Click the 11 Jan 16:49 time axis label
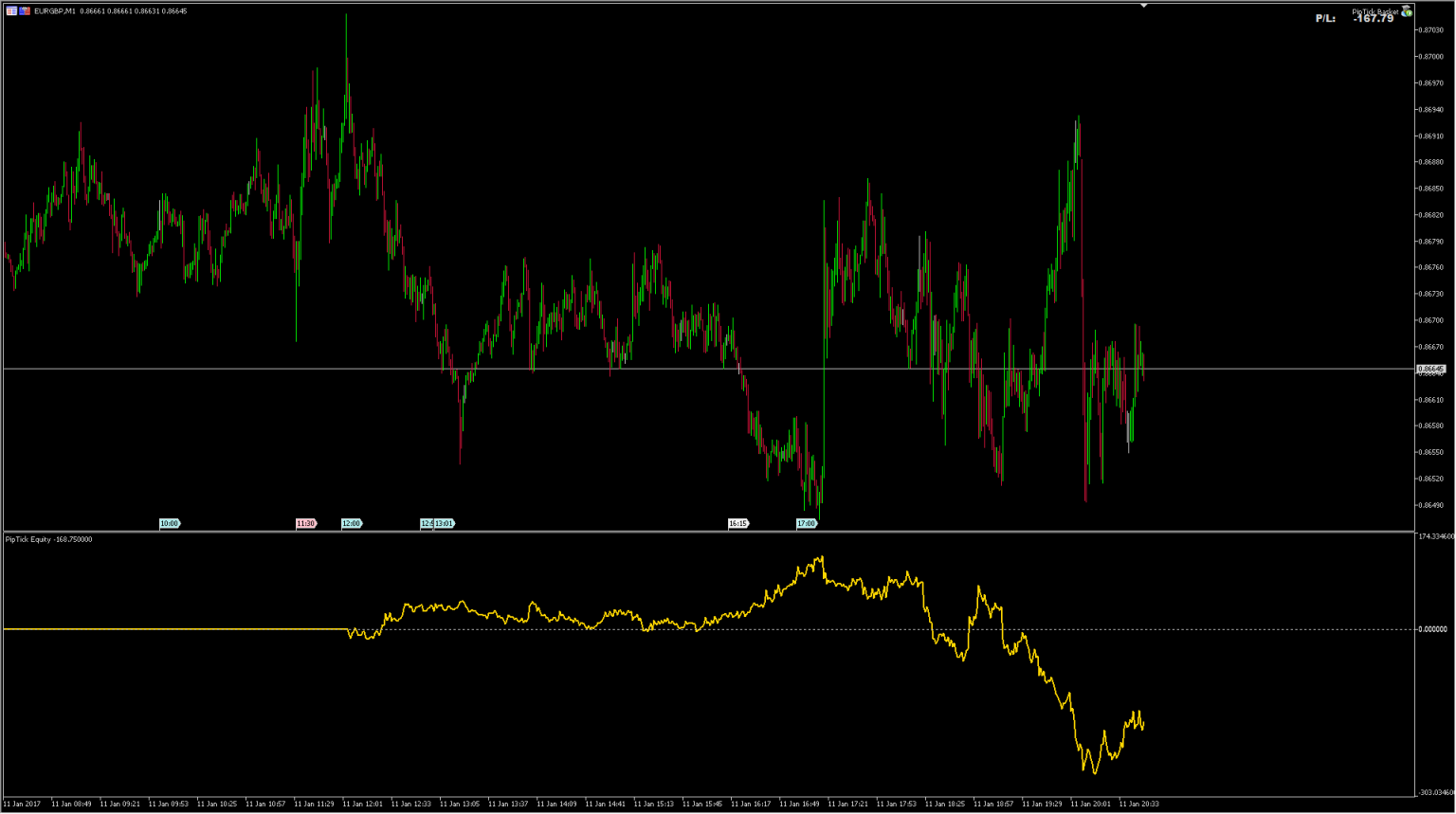 coord(799,805)
